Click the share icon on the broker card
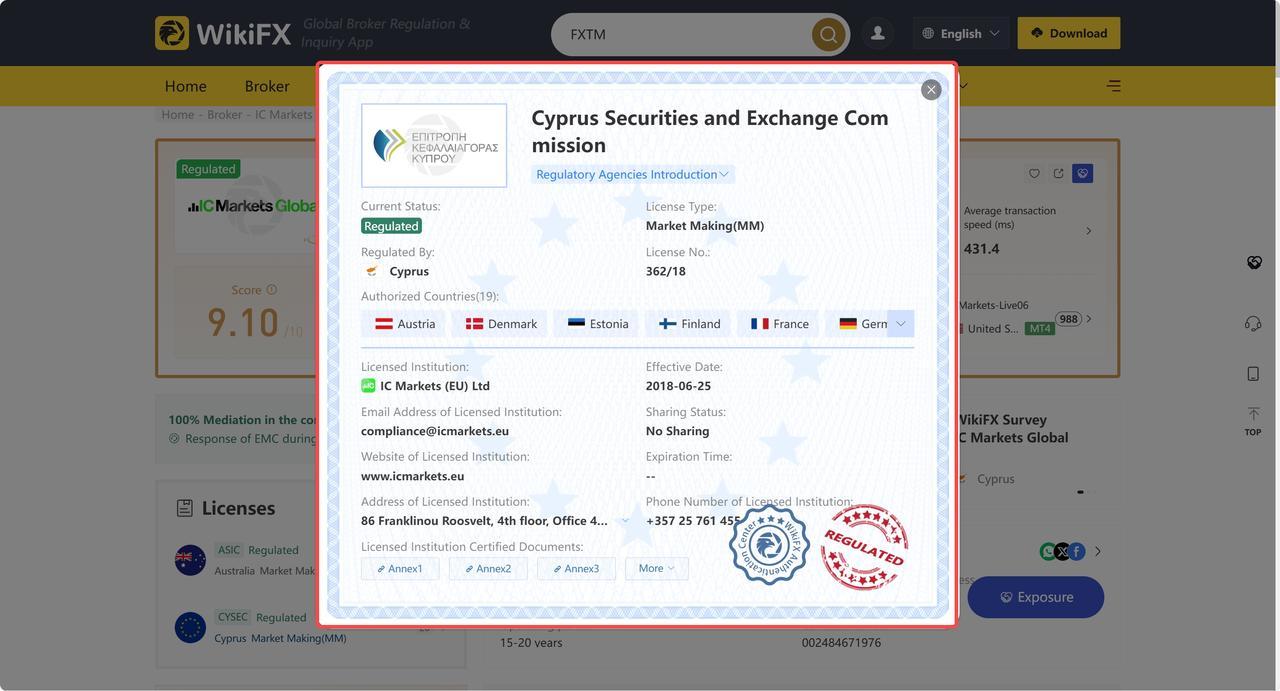1280x691 pixels. pyautogui.click(x=1058, y=173)
